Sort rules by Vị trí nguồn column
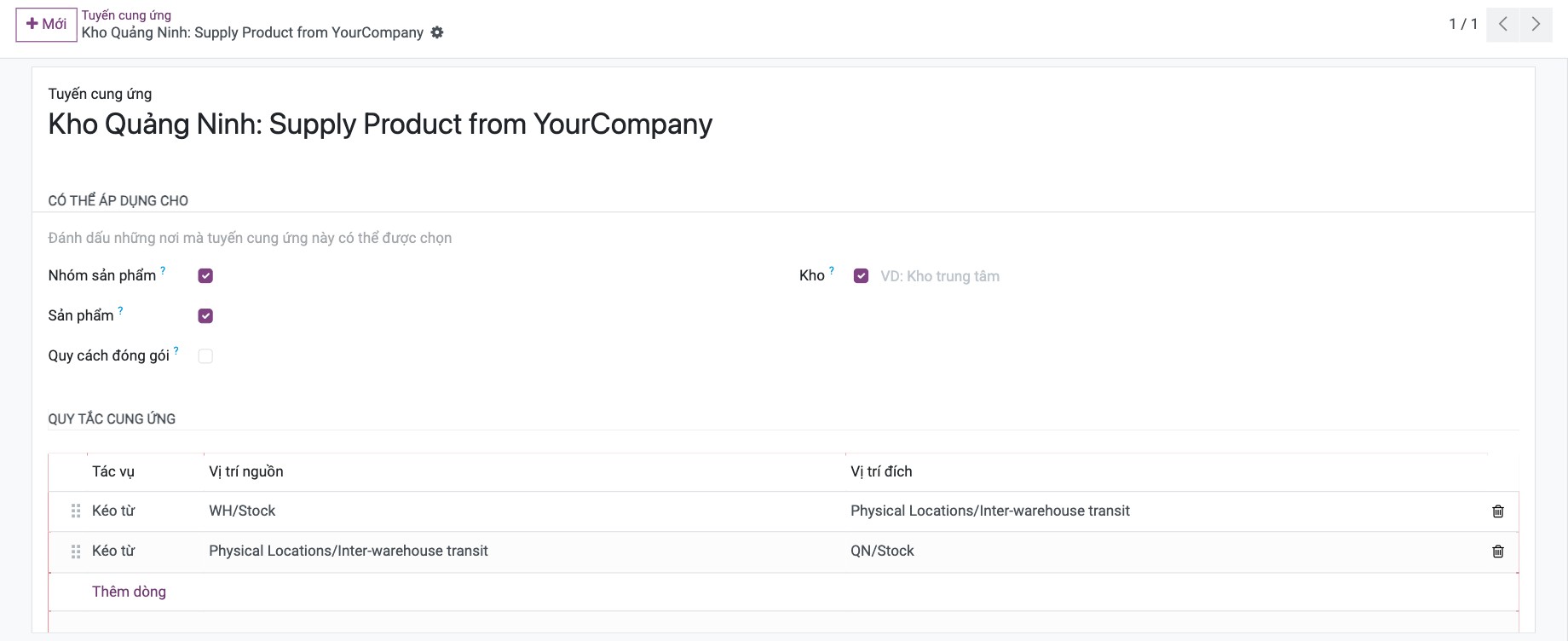1568x641 pixels. 246,471
